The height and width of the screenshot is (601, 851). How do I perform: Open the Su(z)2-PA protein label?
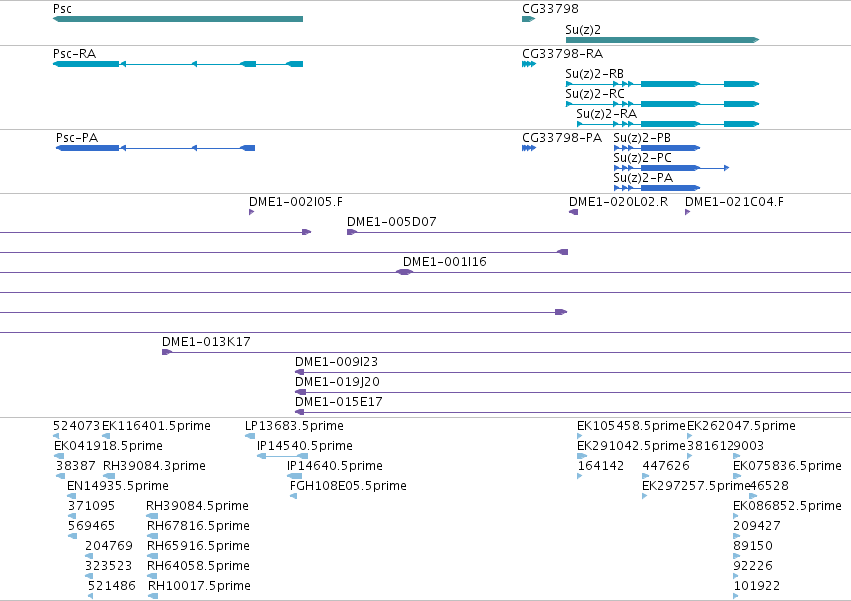(643, 178)
